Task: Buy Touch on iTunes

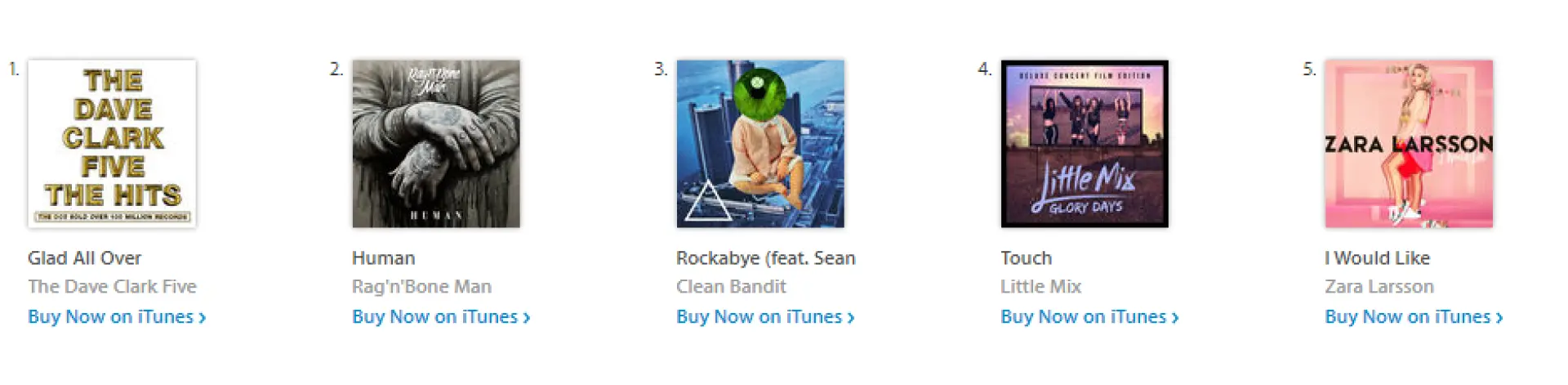Action: point(1089,317)
